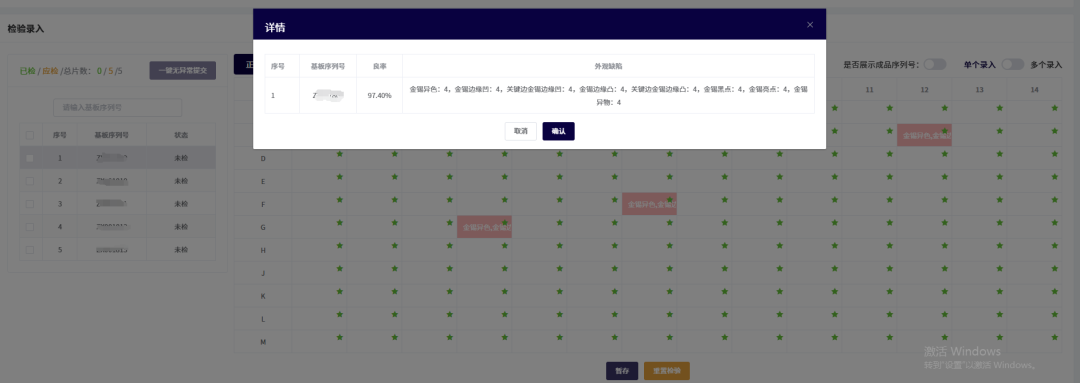Viewport: 1080px width, 383px height.
Task: Click the 状态 column header in the left list
Action: click(181, 135)
